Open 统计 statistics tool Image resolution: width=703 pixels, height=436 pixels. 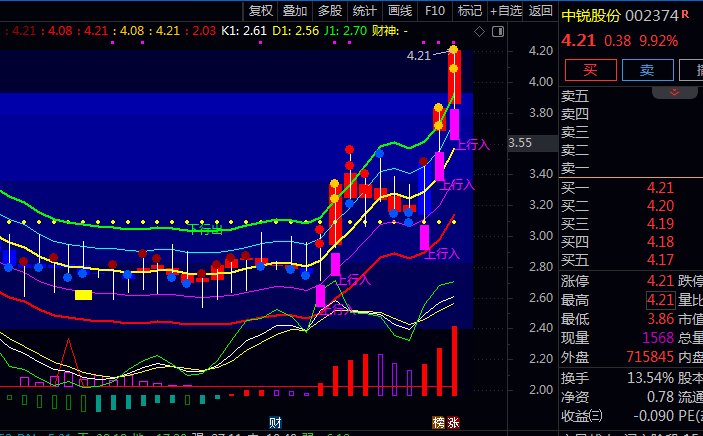click(365, 11)
